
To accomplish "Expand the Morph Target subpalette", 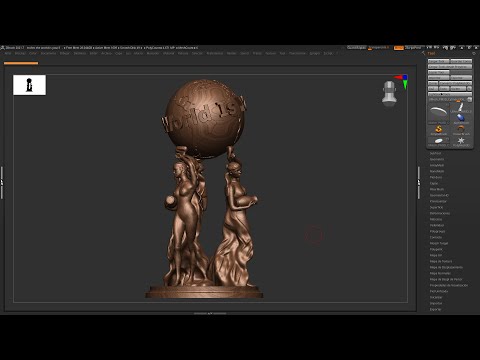I will coord(439,243).
